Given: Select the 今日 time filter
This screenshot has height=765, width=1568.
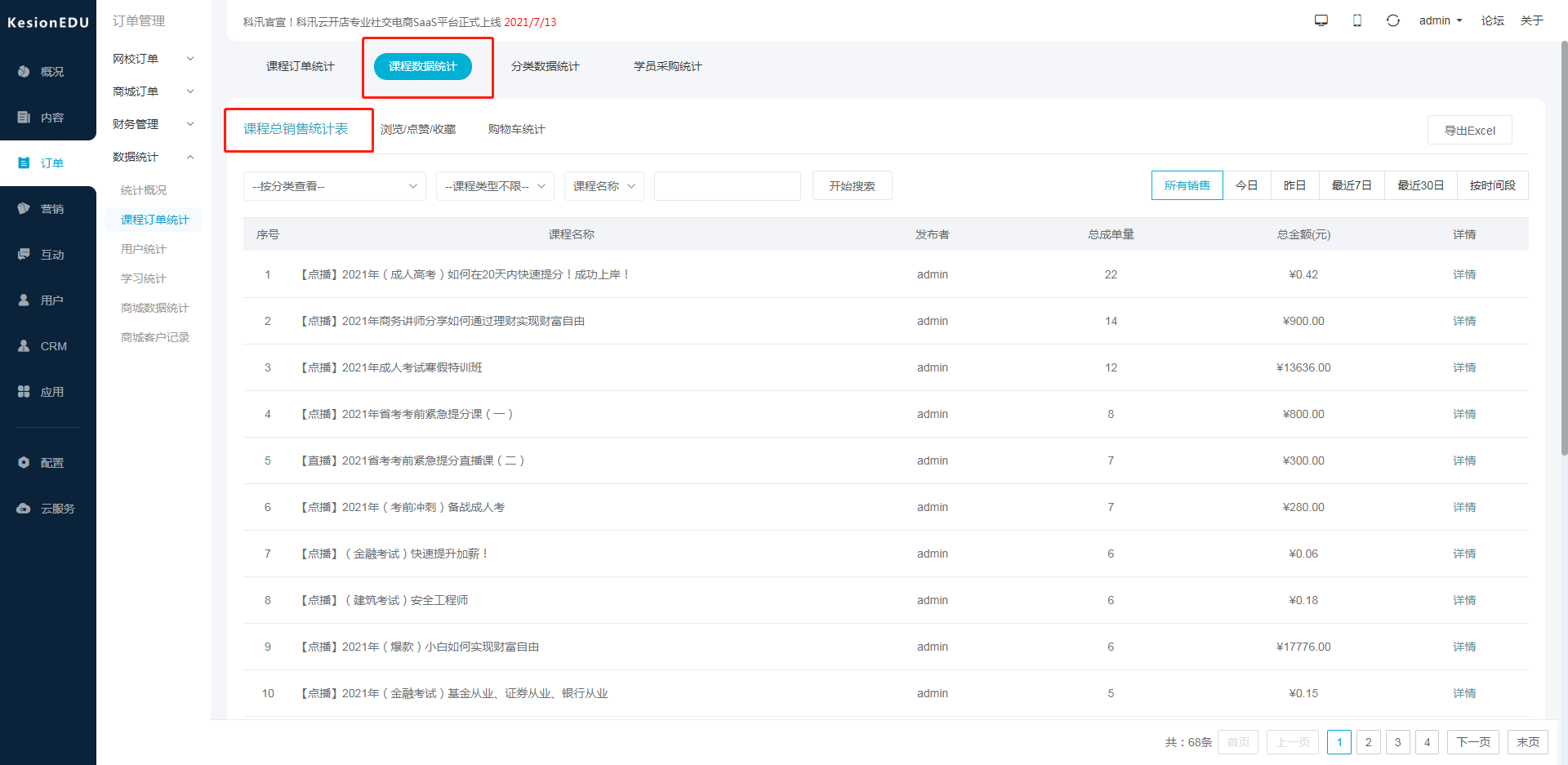Looking at the screenshot, I should (1246, 185).
